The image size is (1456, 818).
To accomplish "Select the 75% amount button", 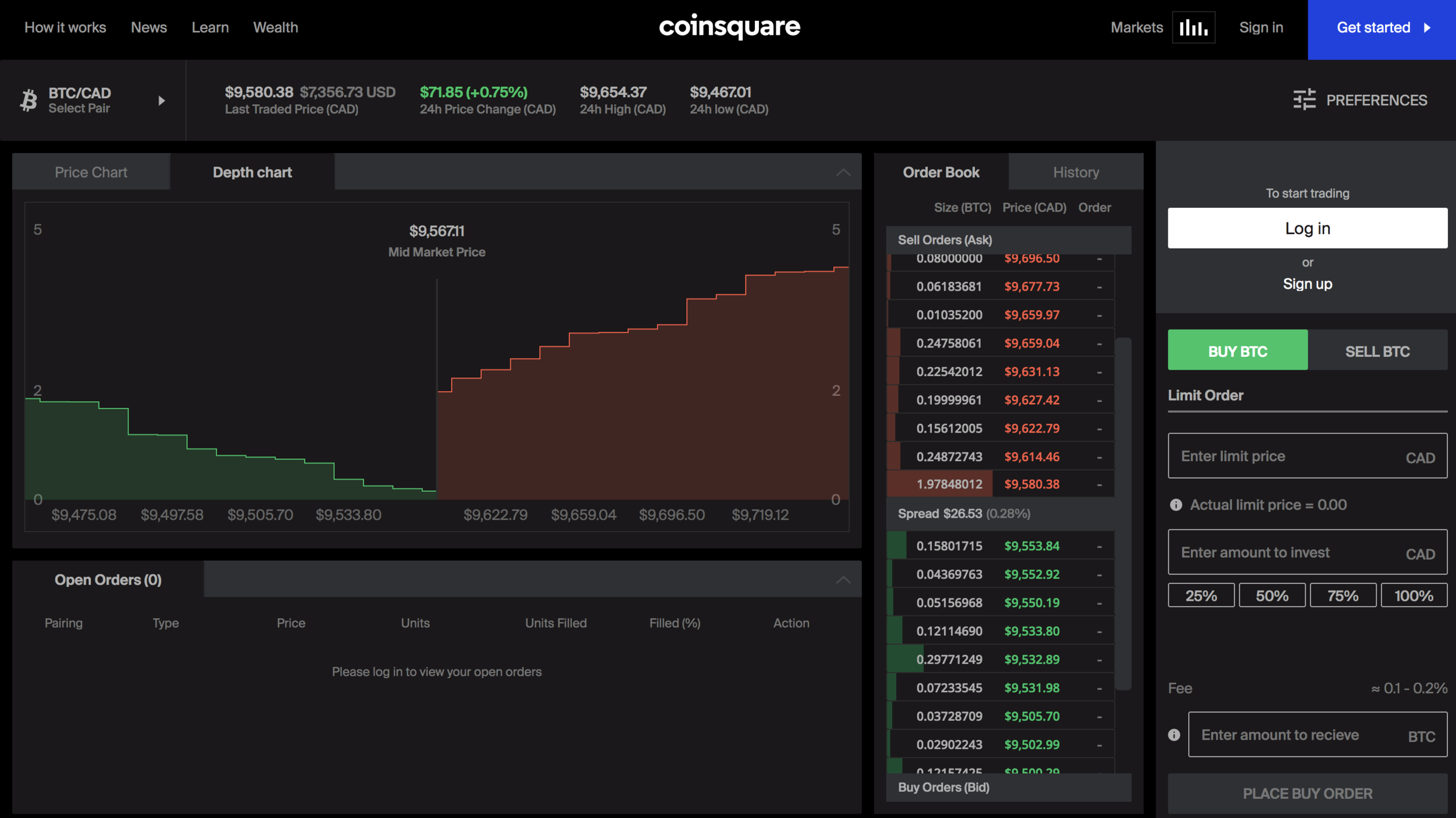I will [x=1343, y=596].
